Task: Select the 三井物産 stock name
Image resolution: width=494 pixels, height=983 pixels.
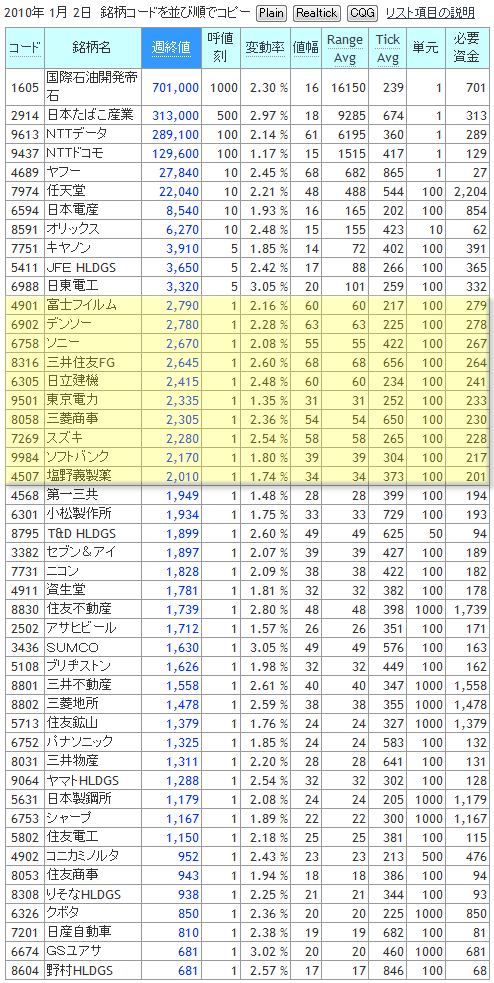Action: pyautogui.click(x=72, y=760)
